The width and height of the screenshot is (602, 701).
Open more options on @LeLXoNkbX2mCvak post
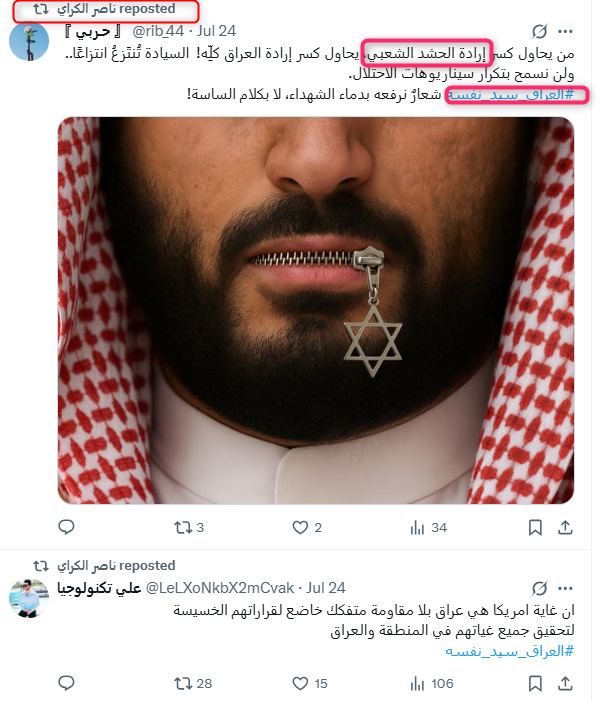pos(565,588)
